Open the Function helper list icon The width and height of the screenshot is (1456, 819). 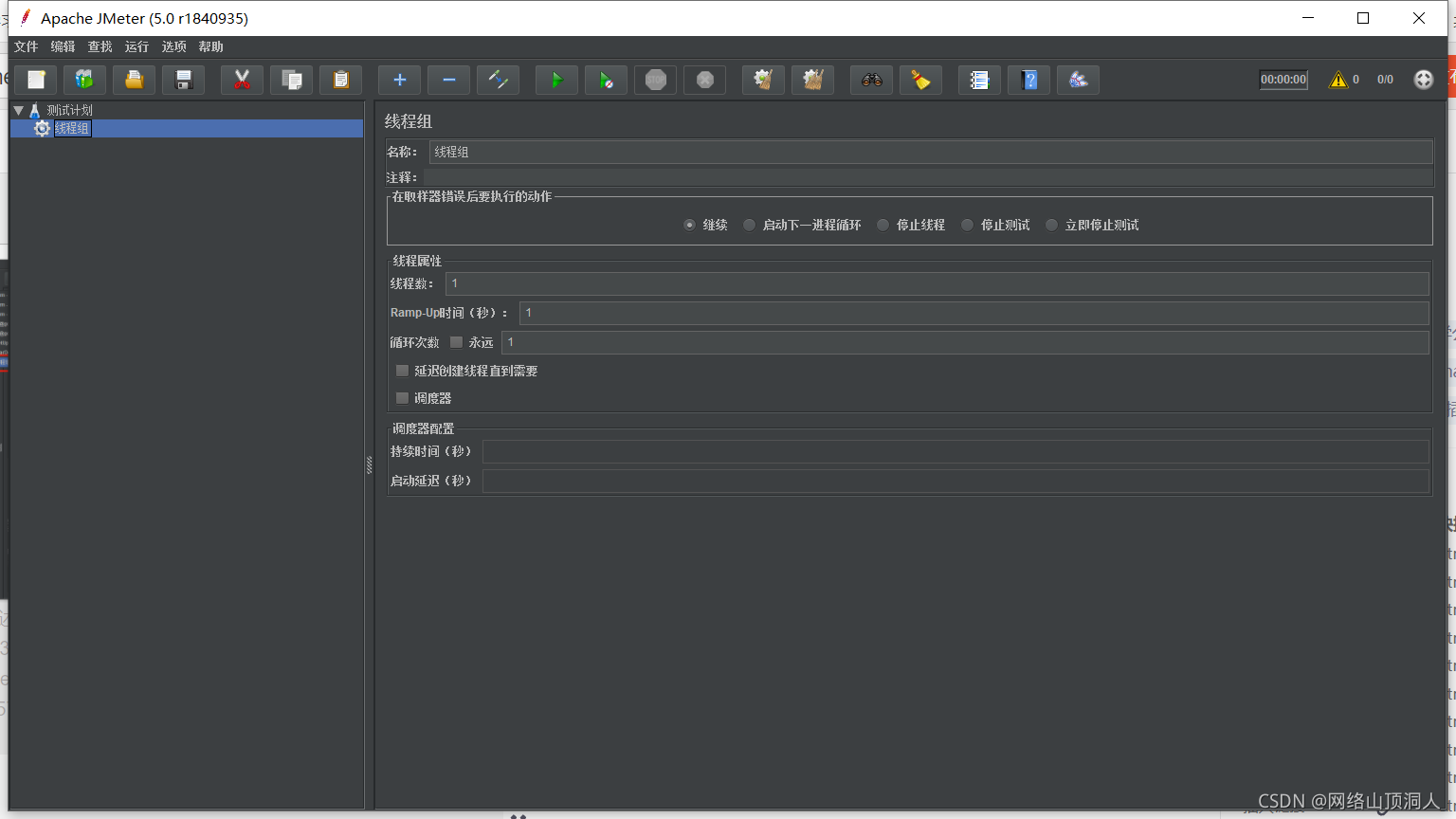click(980, 80)
